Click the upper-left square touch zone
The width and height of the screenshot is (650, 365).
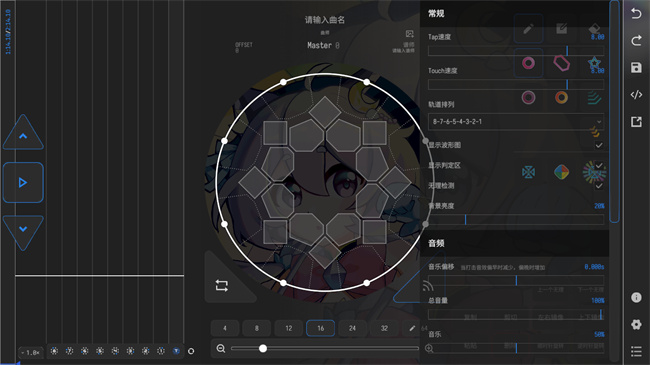pyautogui.click(x=275, y=133)
